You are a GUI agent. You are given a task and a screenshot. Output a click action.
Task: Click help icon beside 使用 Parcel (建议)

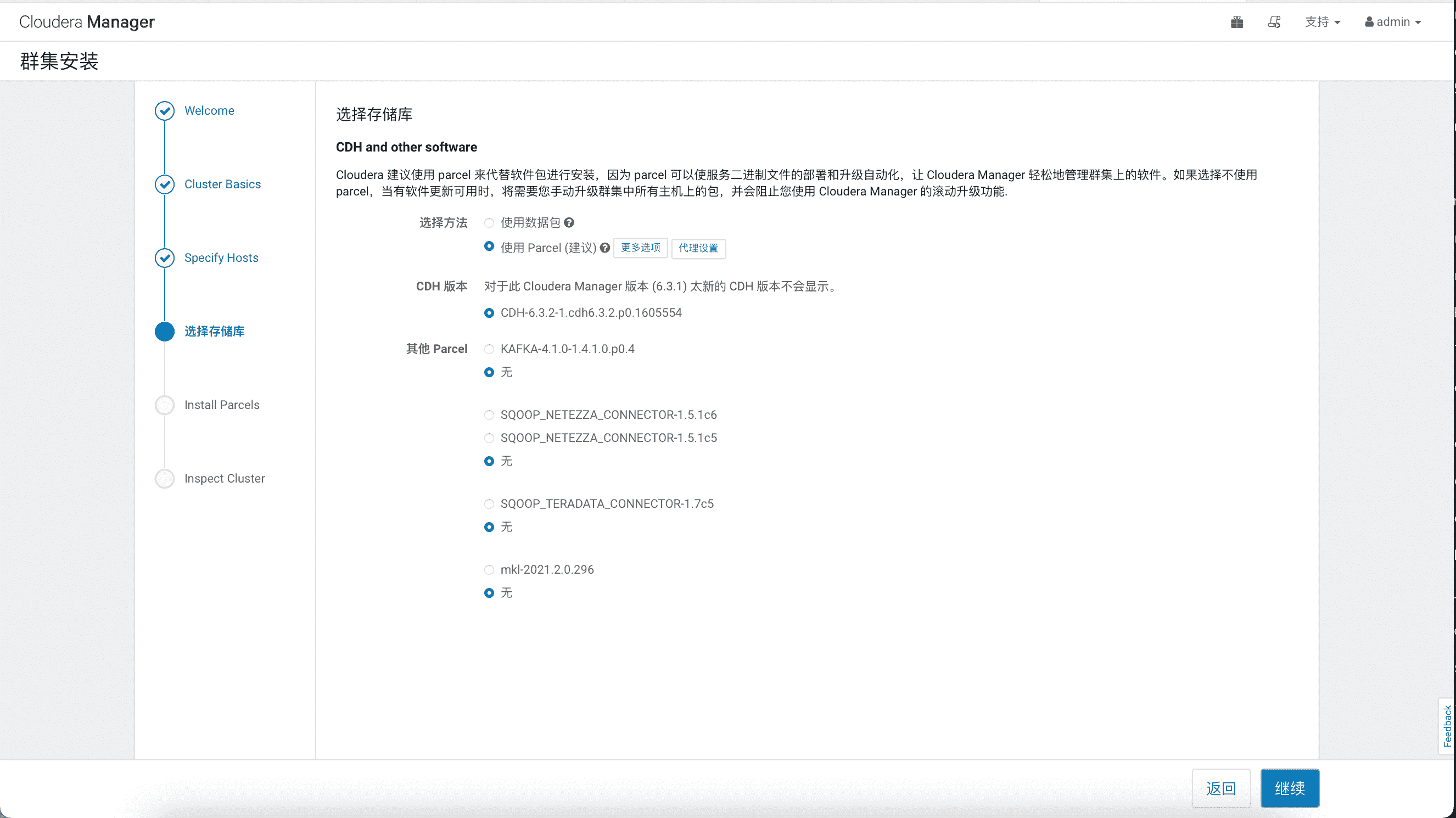605,248
